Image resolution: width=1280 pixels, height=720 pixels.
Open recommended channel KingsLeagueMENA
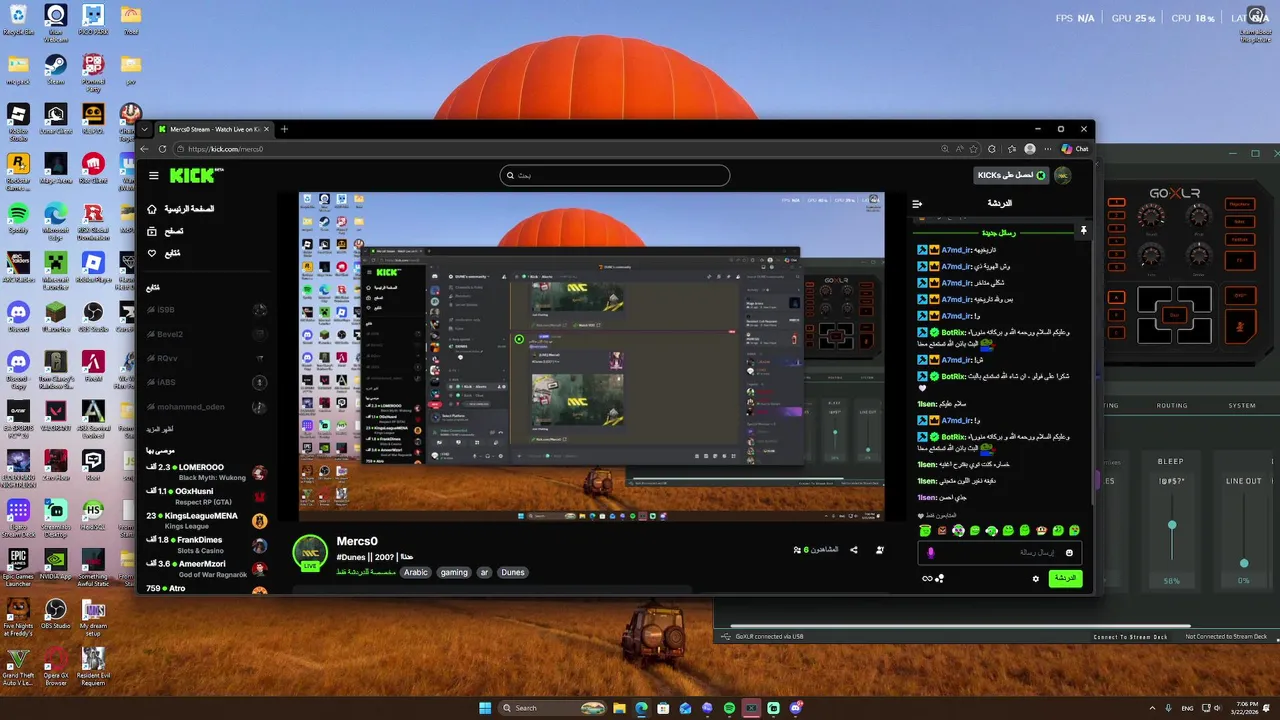click(207, 519)
